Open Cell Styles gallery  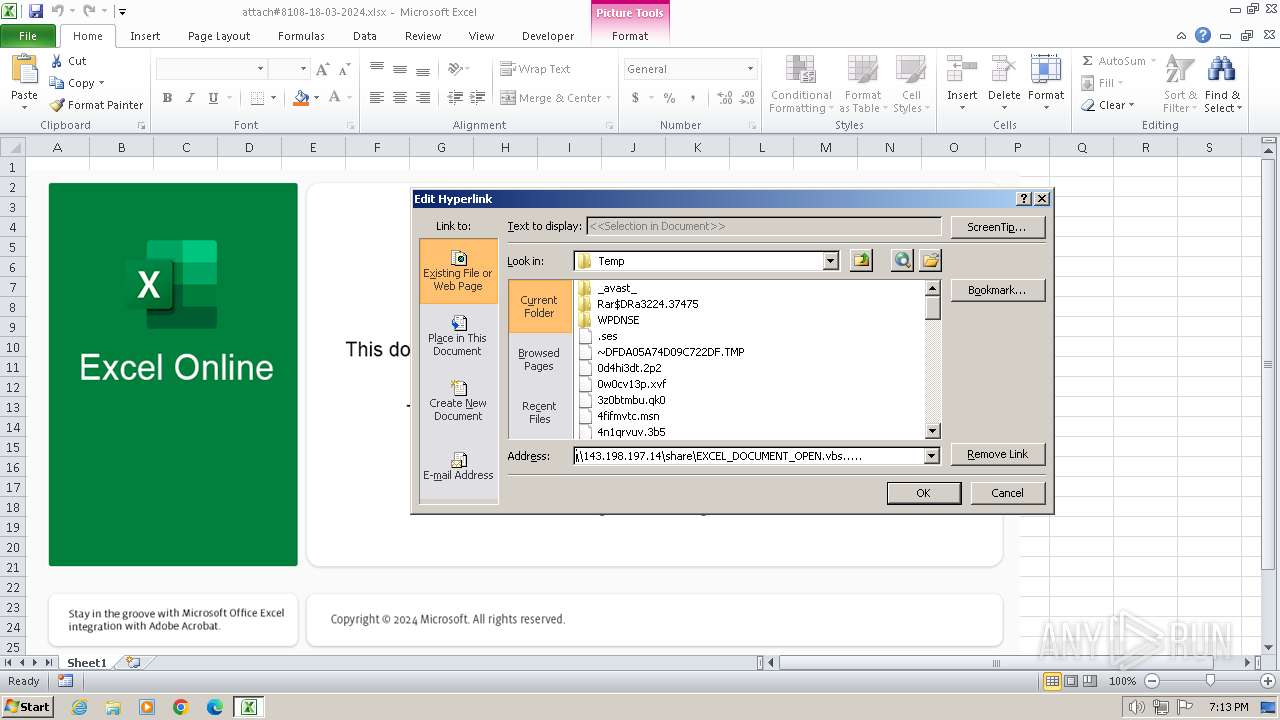pyautogui.click(x=909, y=85)
